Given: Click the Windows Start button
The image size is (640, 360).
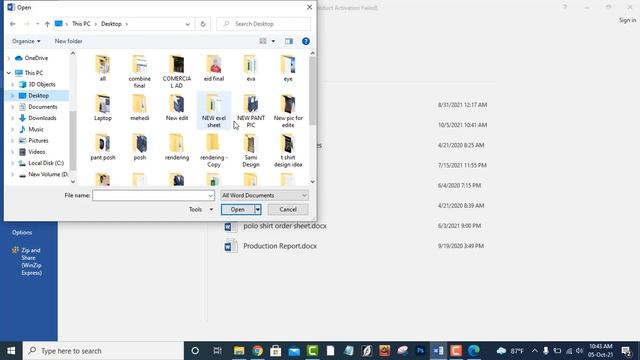Looking at the screenshot, I should [x=11, y=351].
